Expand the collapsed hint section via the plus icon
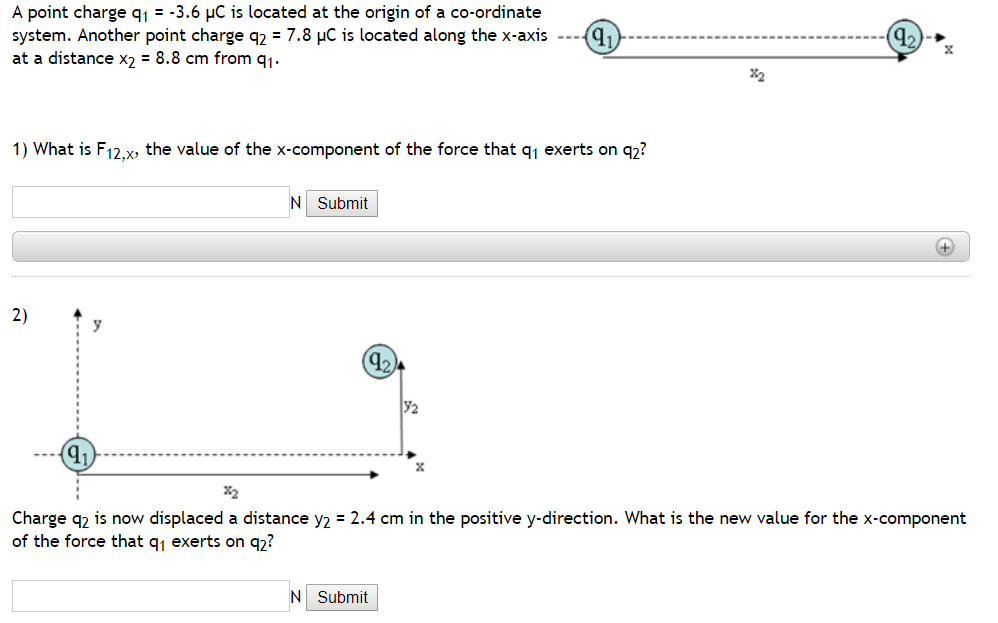 pos(944,246)
